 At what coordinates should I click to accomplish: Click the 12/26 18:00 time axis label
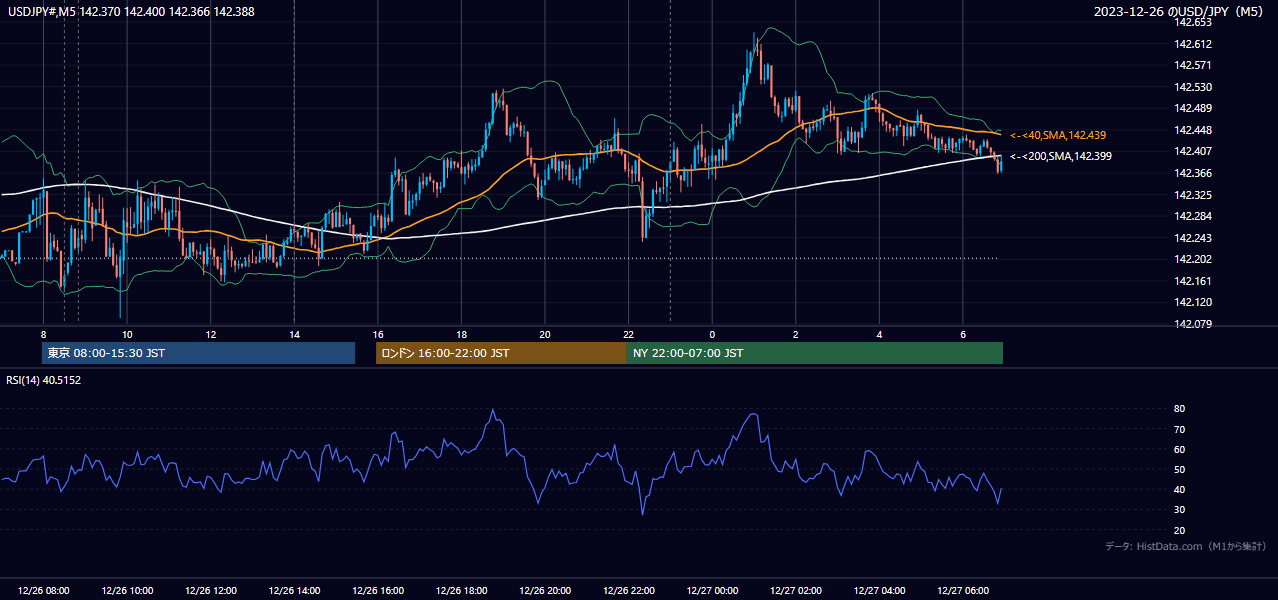461,591
